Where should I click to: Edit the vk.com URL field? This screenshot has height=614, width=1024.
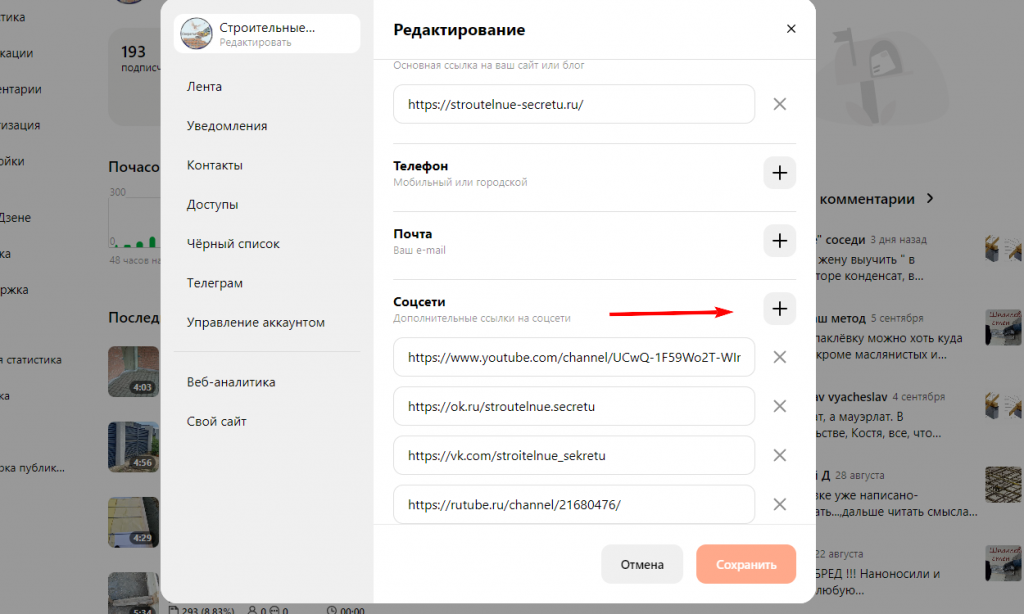tap(574, 455)
